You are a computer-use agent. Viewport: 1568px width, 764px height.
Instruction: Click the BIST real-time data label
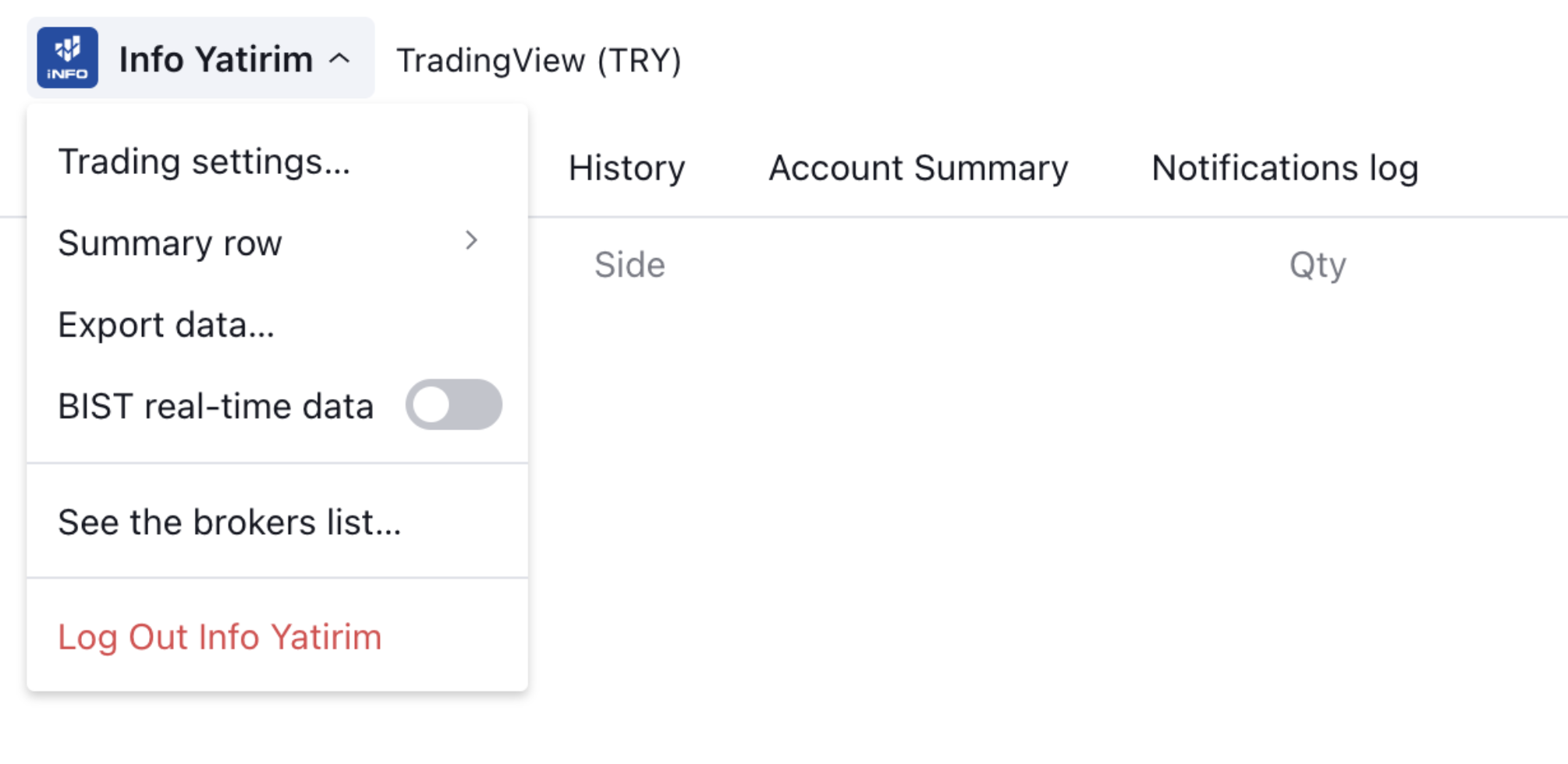tap(215, 406)
